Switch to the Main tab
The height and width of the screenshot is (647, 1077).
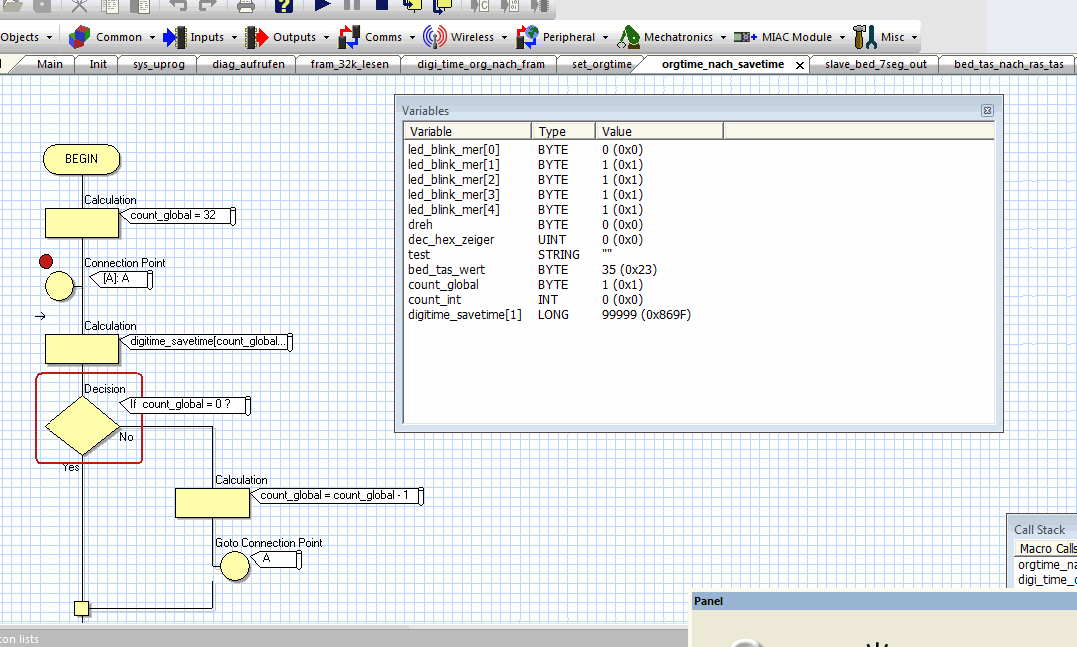click(49, 64)
